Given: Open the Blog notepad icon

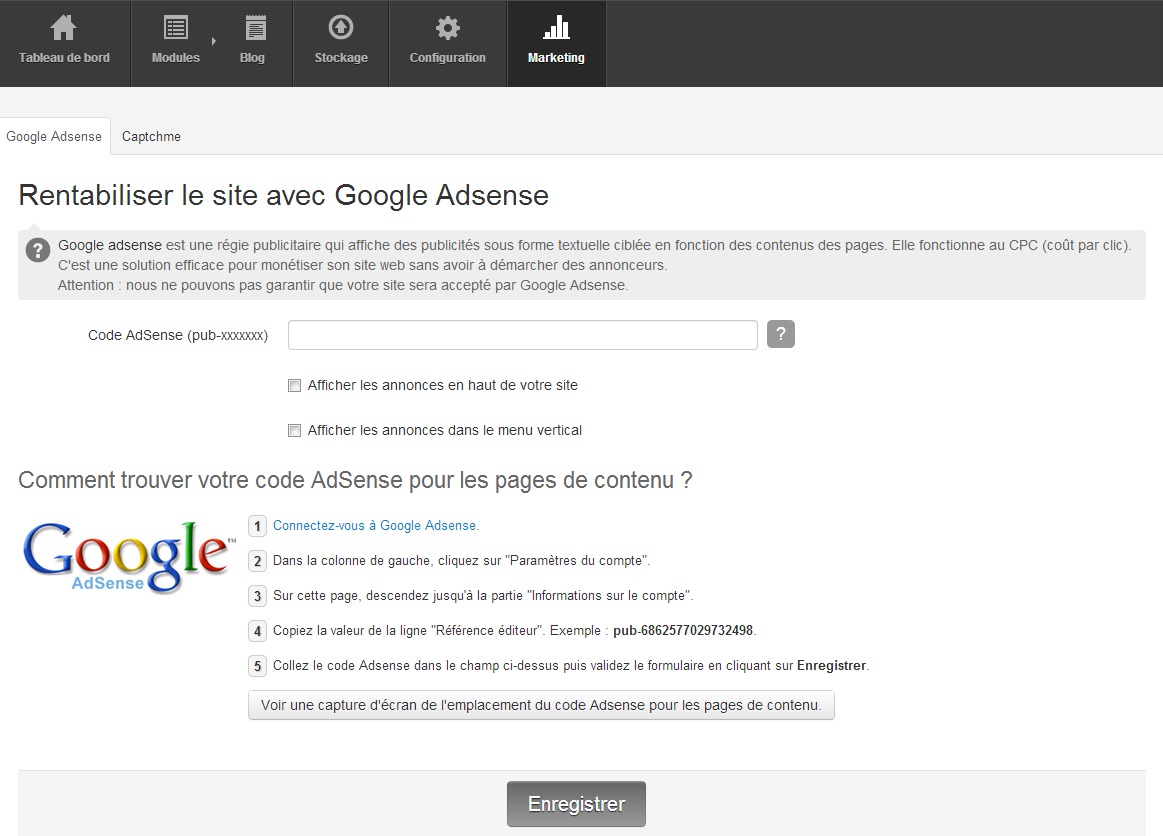Looking at the screenshot, I should point(256,28).
